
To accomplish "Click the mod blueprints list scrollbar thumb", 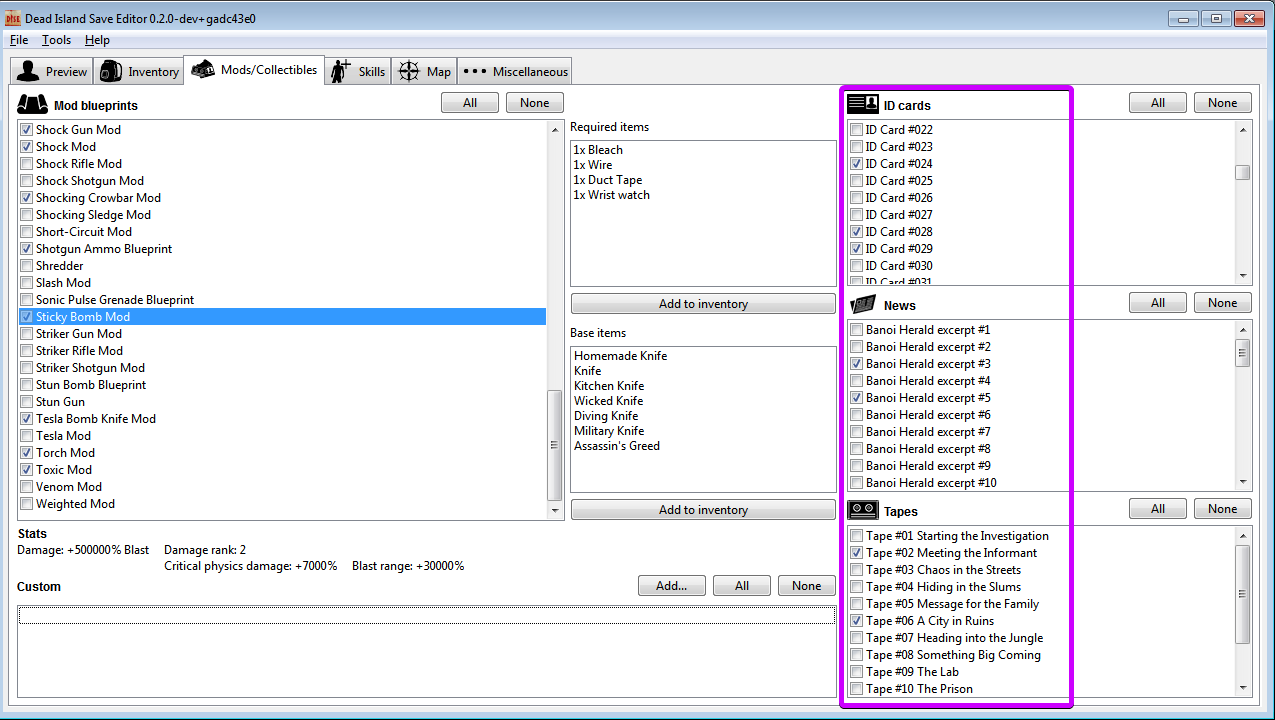I will point(555,445).
